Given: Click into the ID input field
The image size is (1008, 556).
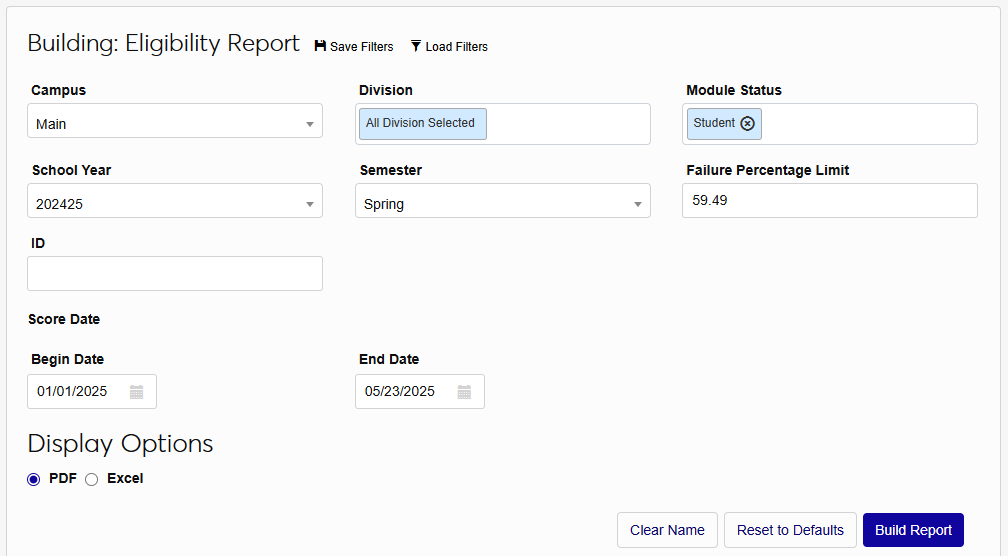Looking at the screenshot, I should coord(175,274).
